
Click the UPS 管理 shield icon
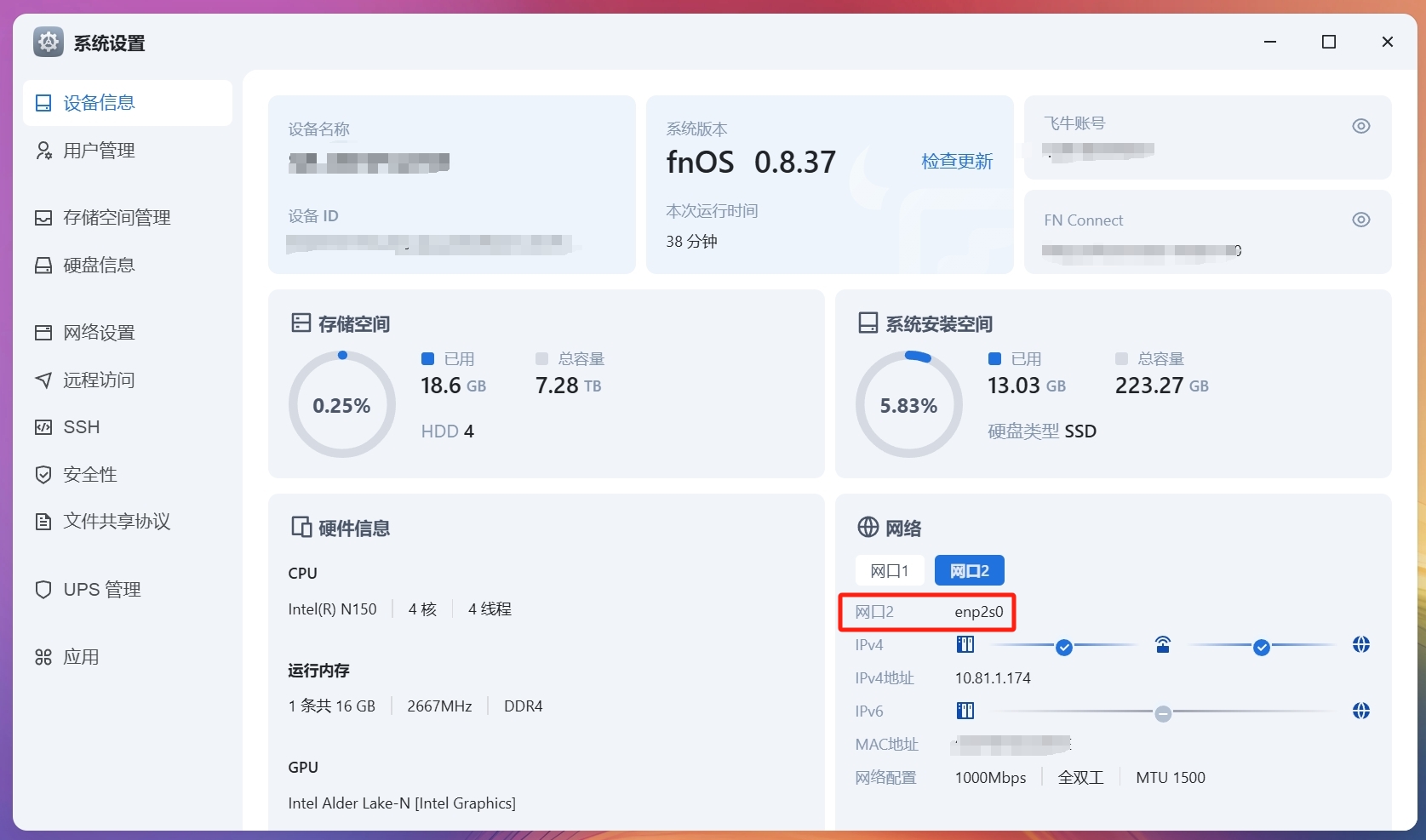[x=43, y=590]
